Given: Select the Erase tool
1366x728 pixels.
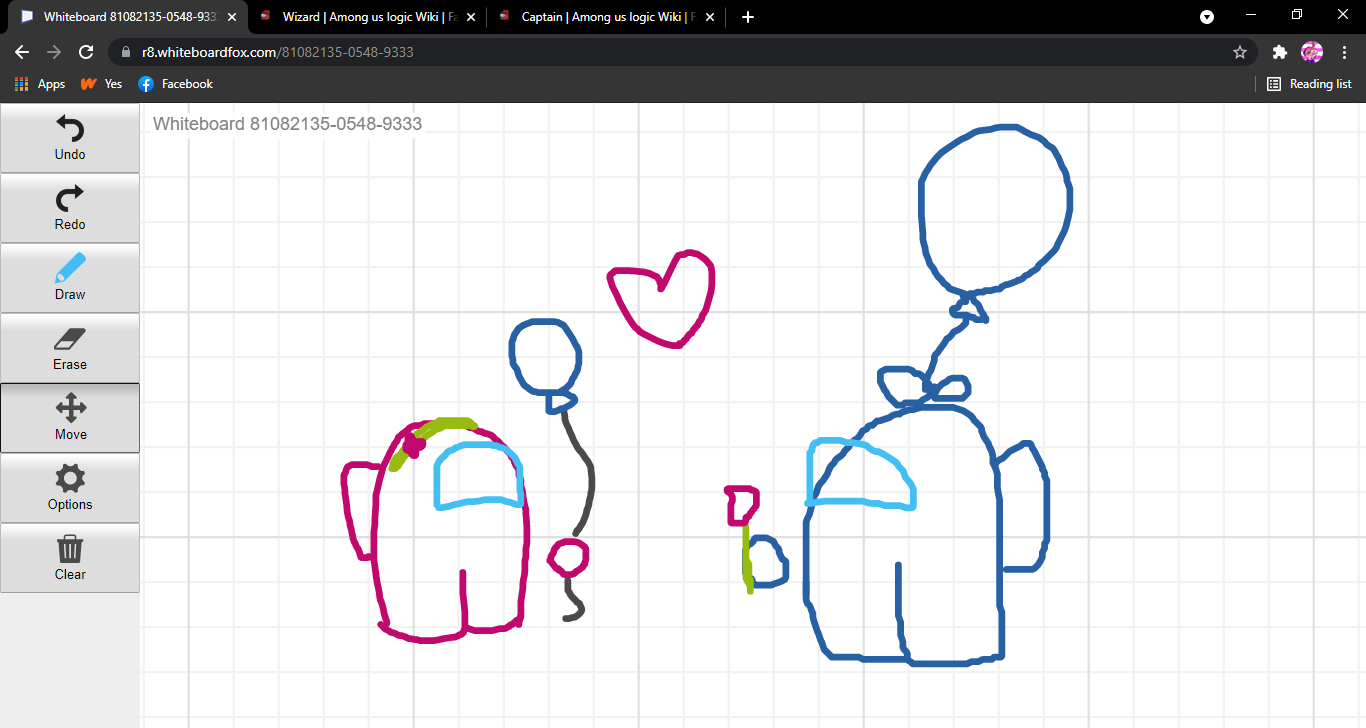Looking at the screenshot, I should pos(70,348).
